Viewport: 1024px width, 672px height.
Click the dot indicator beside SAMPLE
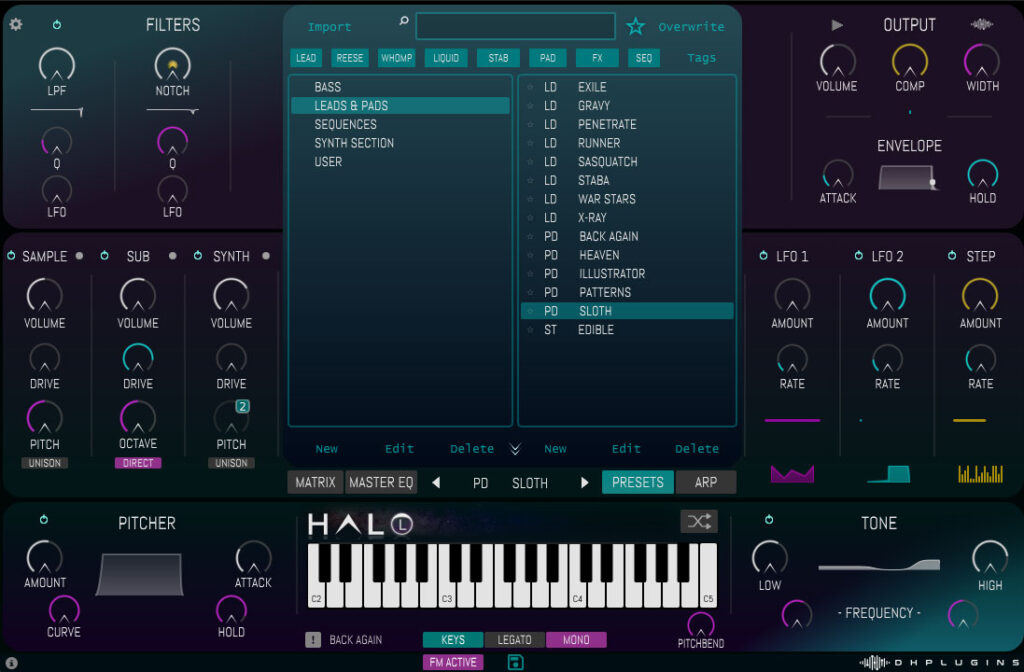pyautogui.click(x=79, y=256)
